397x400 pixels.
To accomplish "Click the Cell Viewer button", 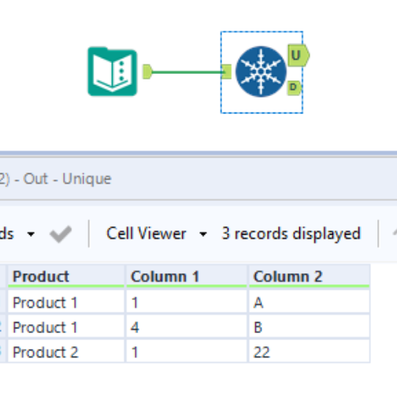I will [146, 234].
